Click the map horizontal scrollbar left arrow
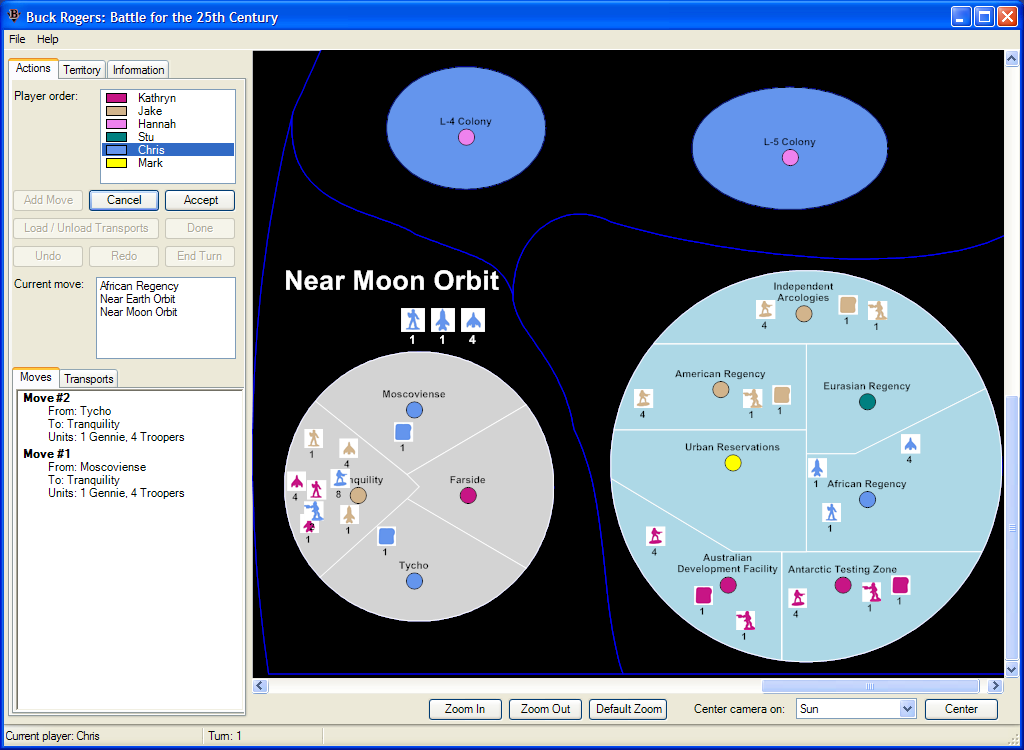The height and width of the screenshot is (750, 1024). [x=260, y=686]
